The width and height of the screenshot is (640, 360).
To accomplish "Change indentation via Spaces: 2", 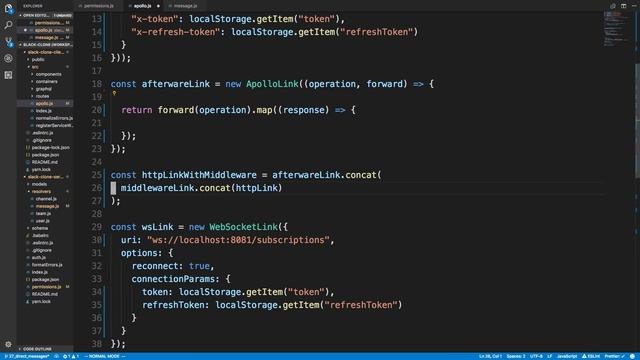I will click(x=516, y=356).
